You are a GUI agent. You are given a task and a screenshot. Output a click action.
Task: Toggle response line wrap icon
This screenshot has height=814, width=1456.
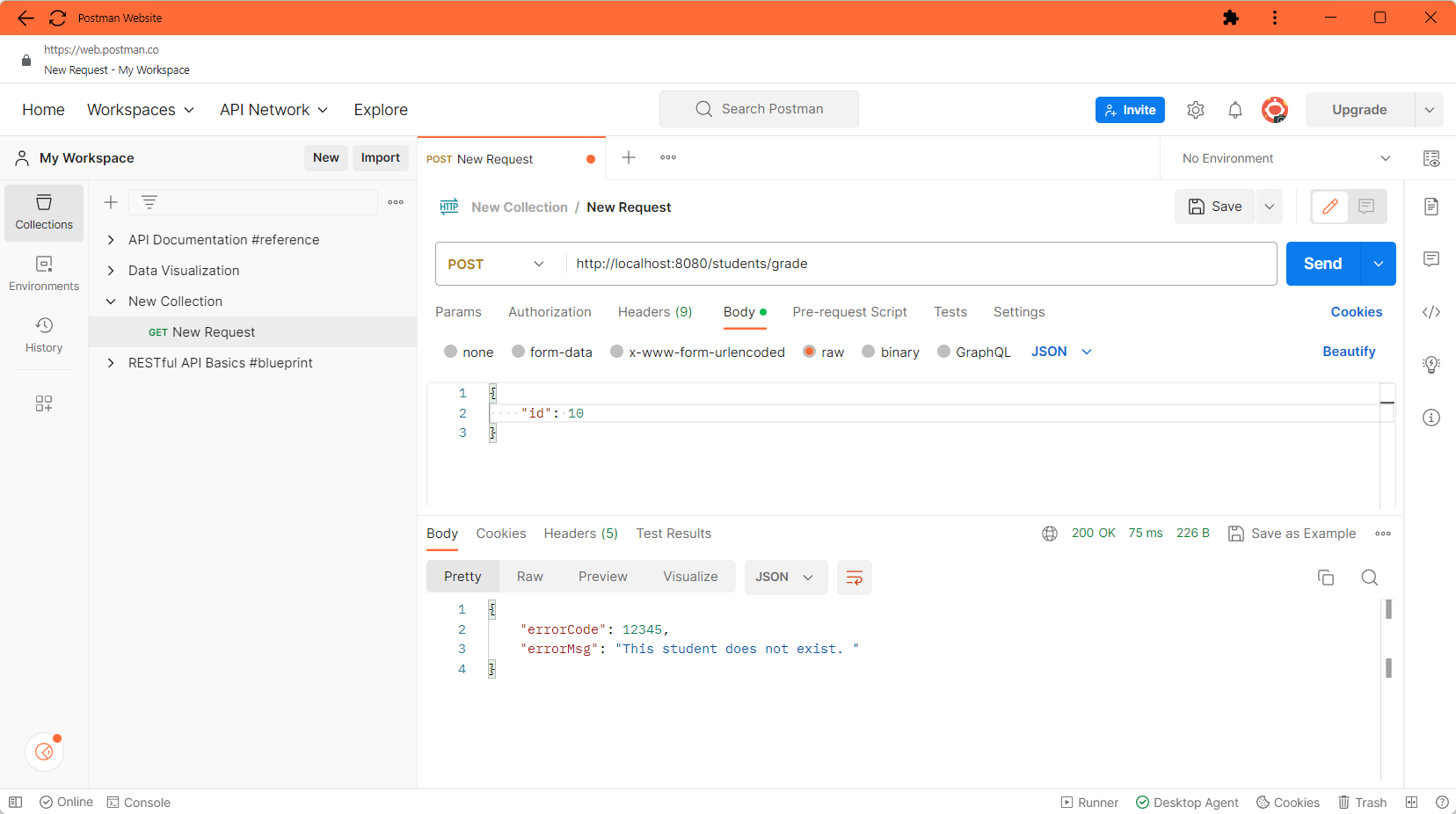[855, 578]
